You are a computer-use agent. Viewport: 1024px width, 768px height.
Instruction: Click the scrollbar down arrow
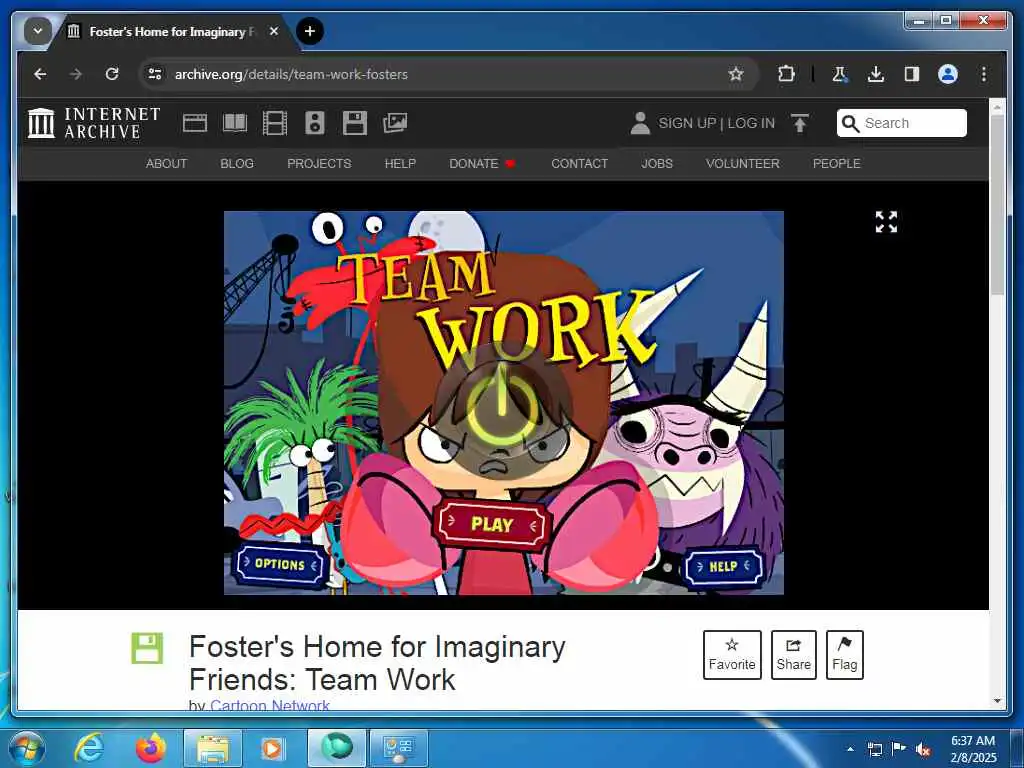click(997, 701)
